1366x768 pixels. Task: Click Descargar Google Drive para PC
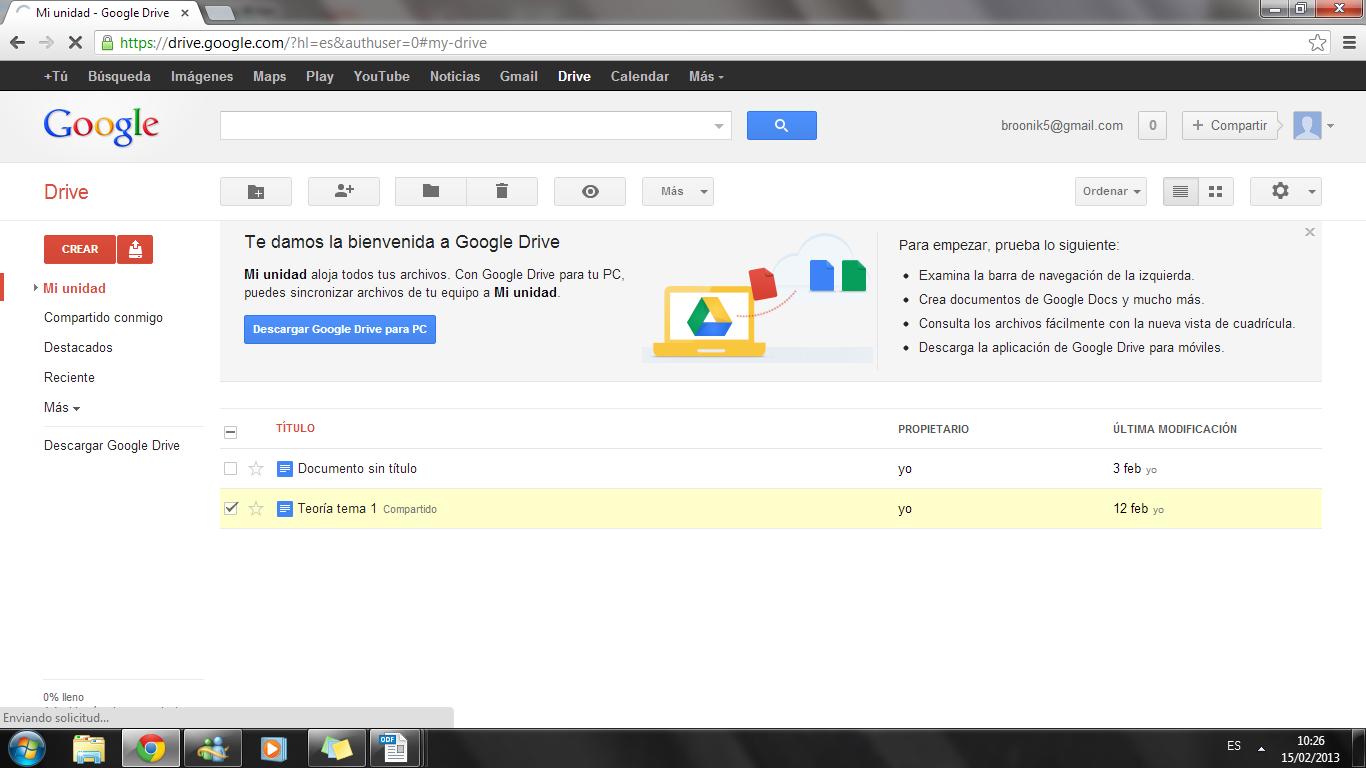coord(340,329)
